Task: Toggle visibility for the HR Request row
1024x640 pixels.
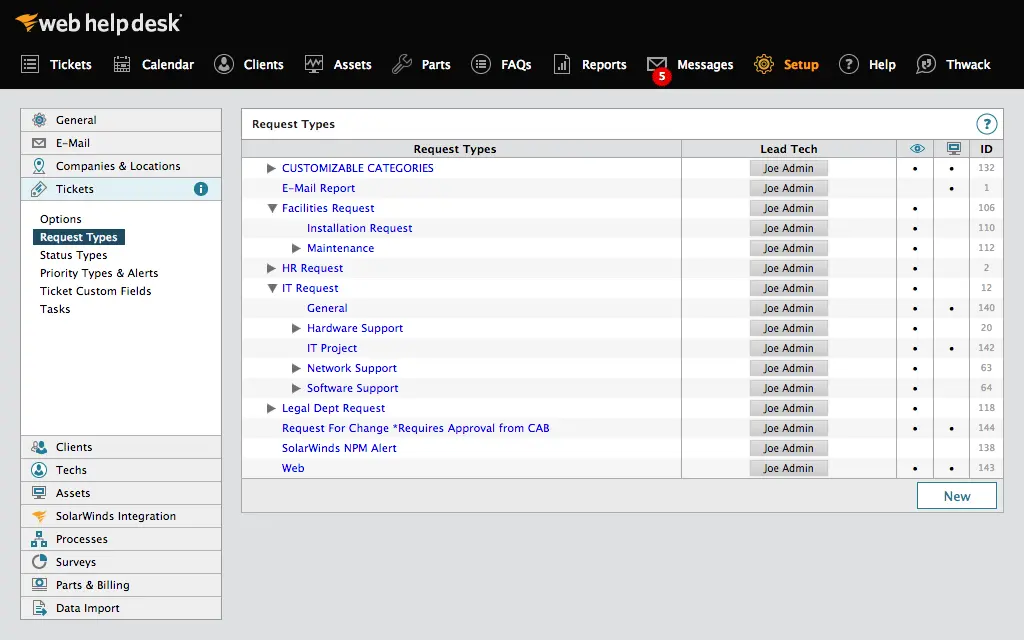Action: coord(916,268)
